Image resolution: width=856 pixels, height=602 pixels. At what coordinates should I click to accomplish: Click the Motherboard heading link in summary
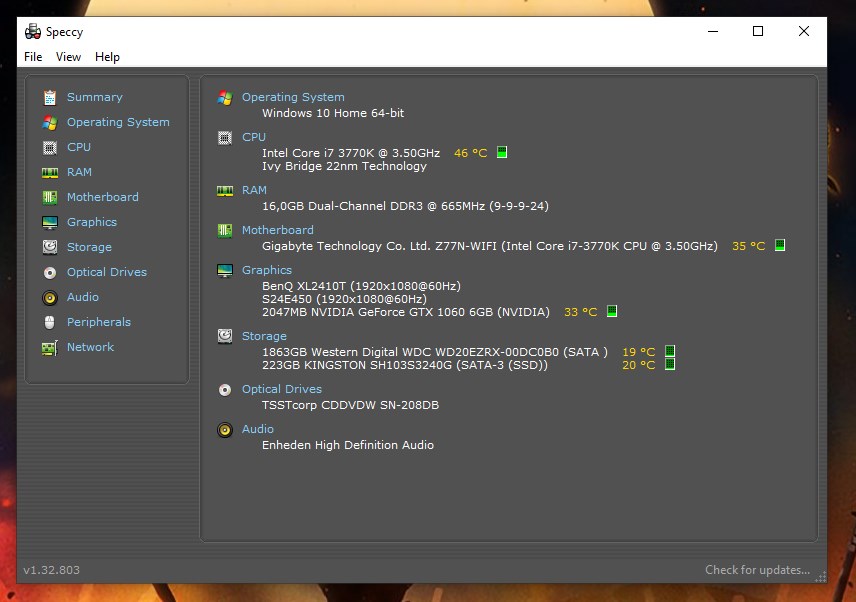[x=278, y=230]
